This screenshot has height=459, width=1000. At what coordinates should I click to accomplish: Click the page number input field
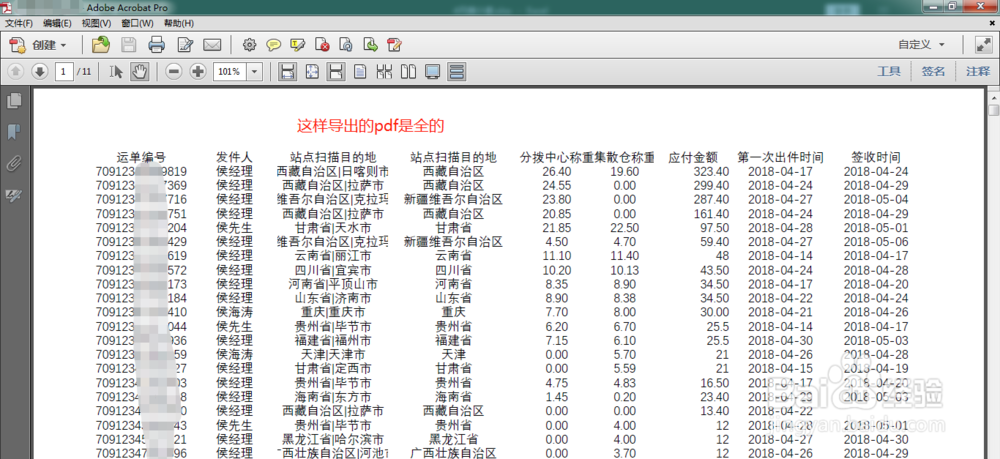point(64,71)
